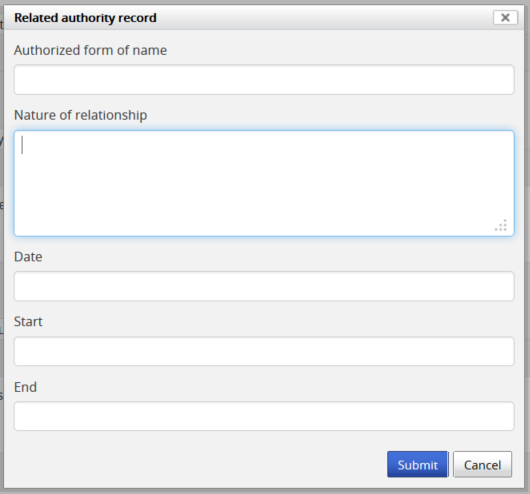Click the "Authorized form of name" label
The height and width of the screenshot is (494, 530).
pyautogui.click(x=90, y=50)
